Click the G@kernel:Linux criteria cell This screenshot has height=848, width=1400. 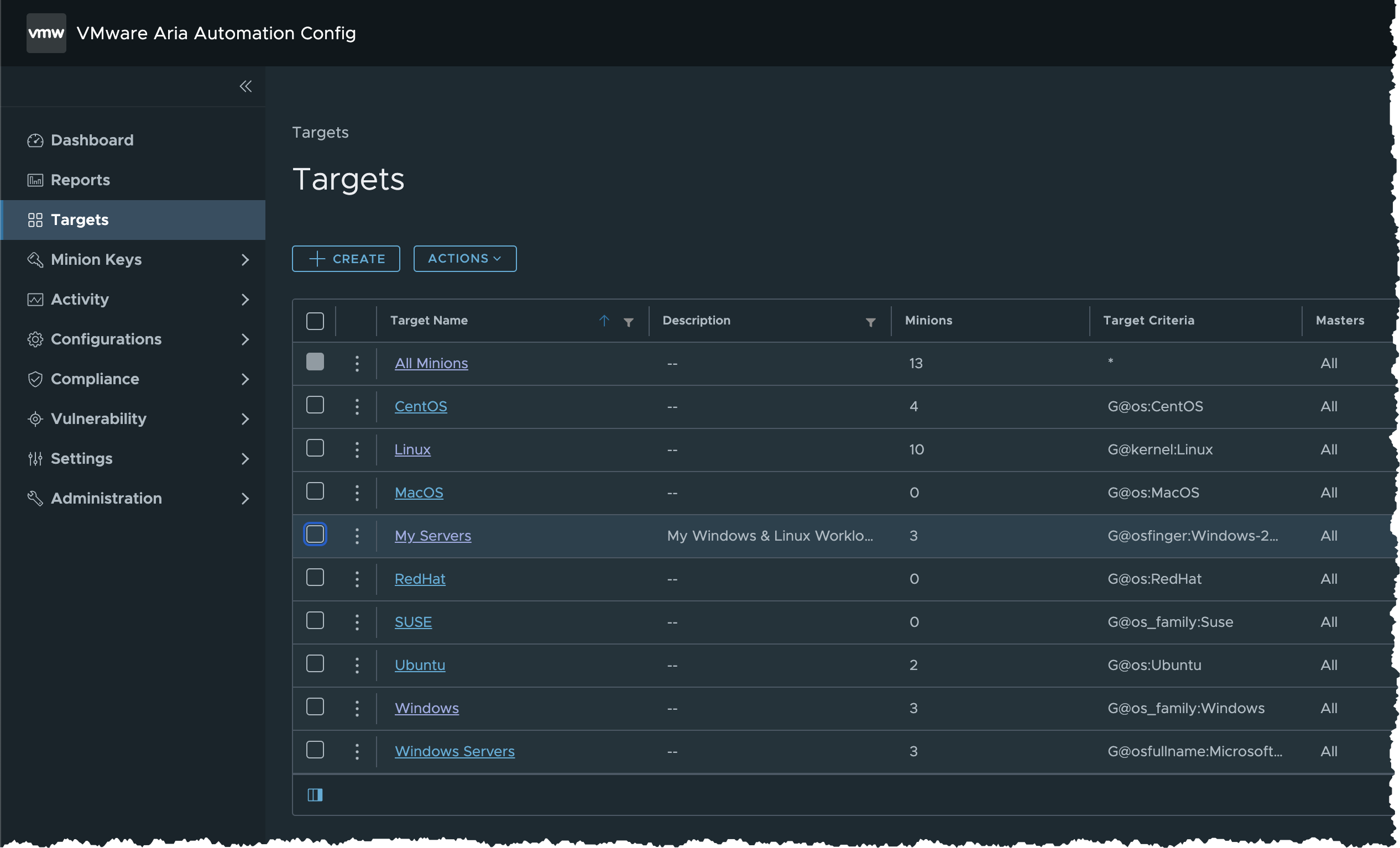coord(1160,450)
